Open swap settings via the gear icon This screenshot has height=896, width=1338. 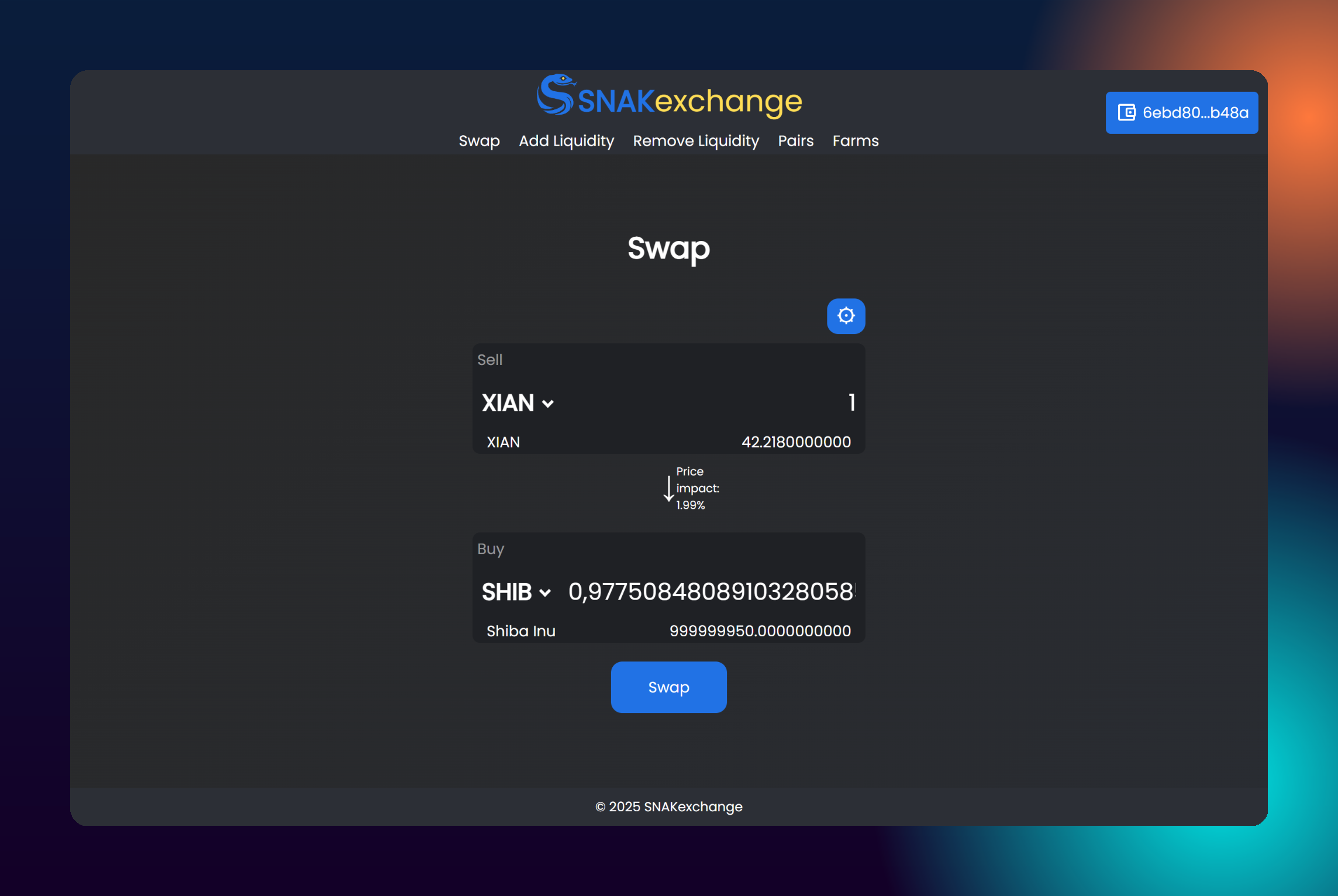(846, 316)
